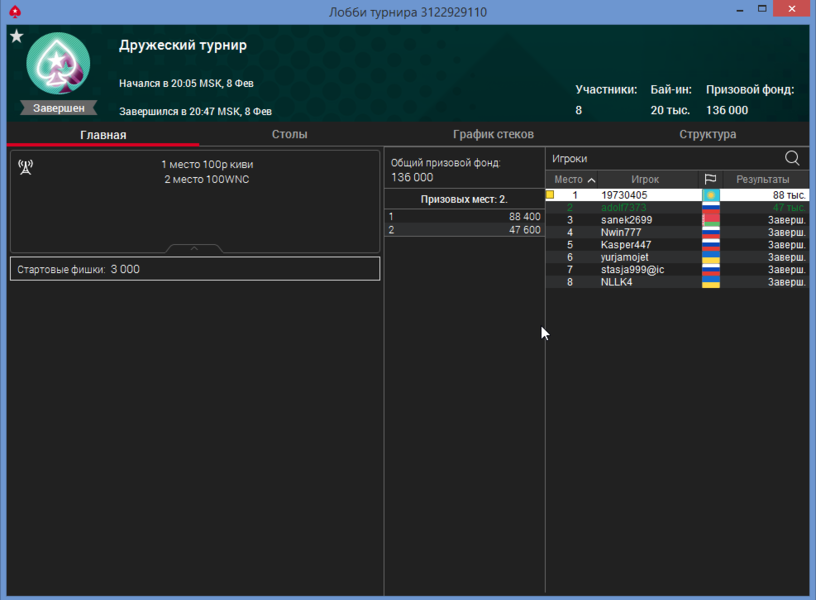Screen dimensions: 816x600
Task: Click the Kazakhstan flag of the first-place player
Action: coord(711,195)
